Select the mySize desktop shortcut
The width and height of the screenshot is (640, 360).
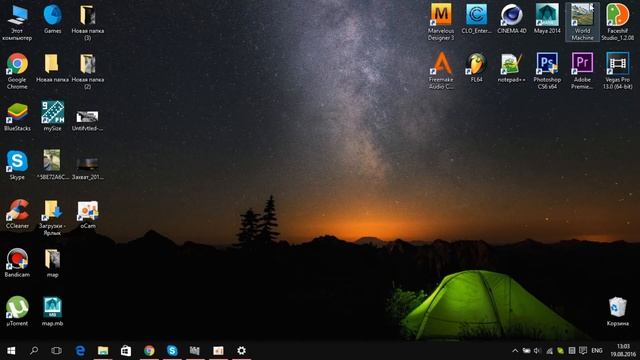52,116
